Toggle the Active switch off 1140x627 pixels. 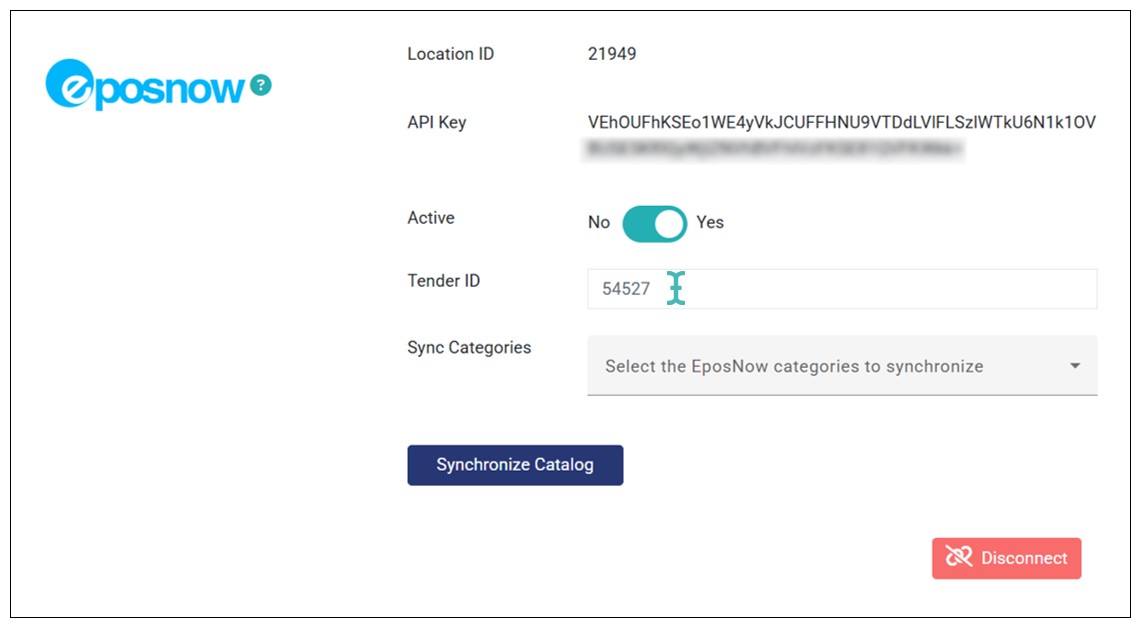654,223
